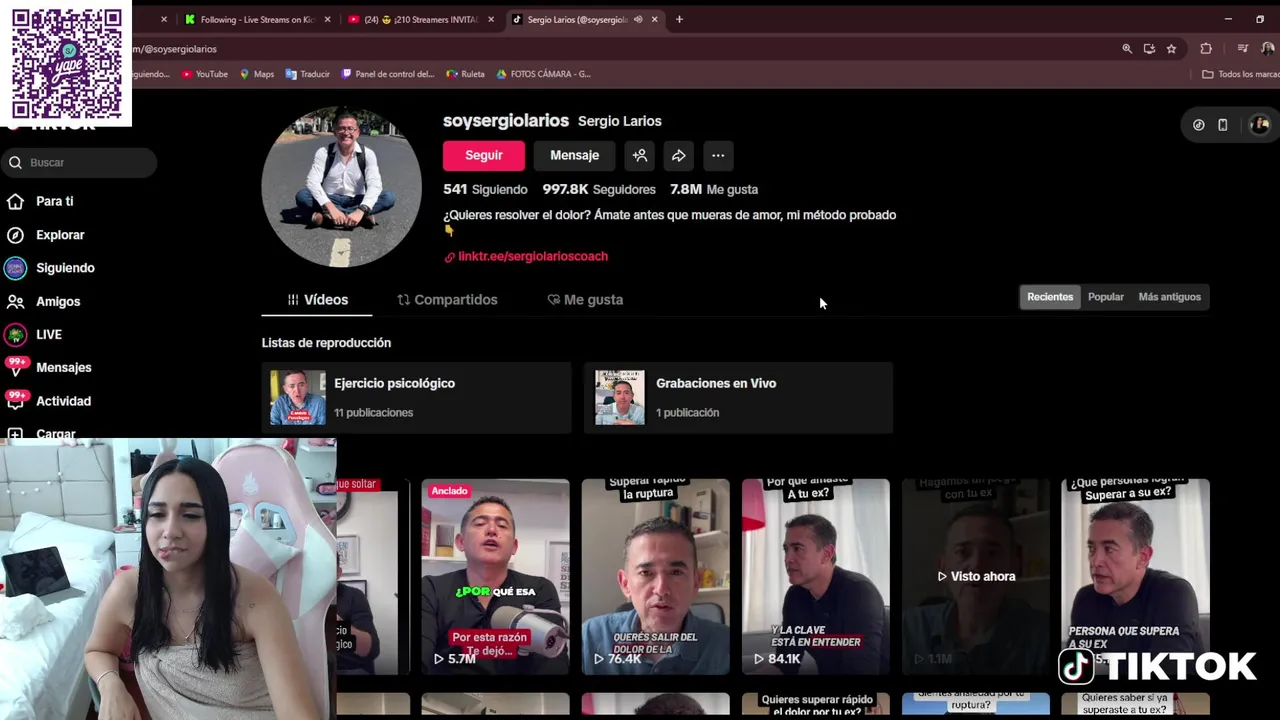Click the follow-suggestions person icon beside Mensaje

(640, 155)
